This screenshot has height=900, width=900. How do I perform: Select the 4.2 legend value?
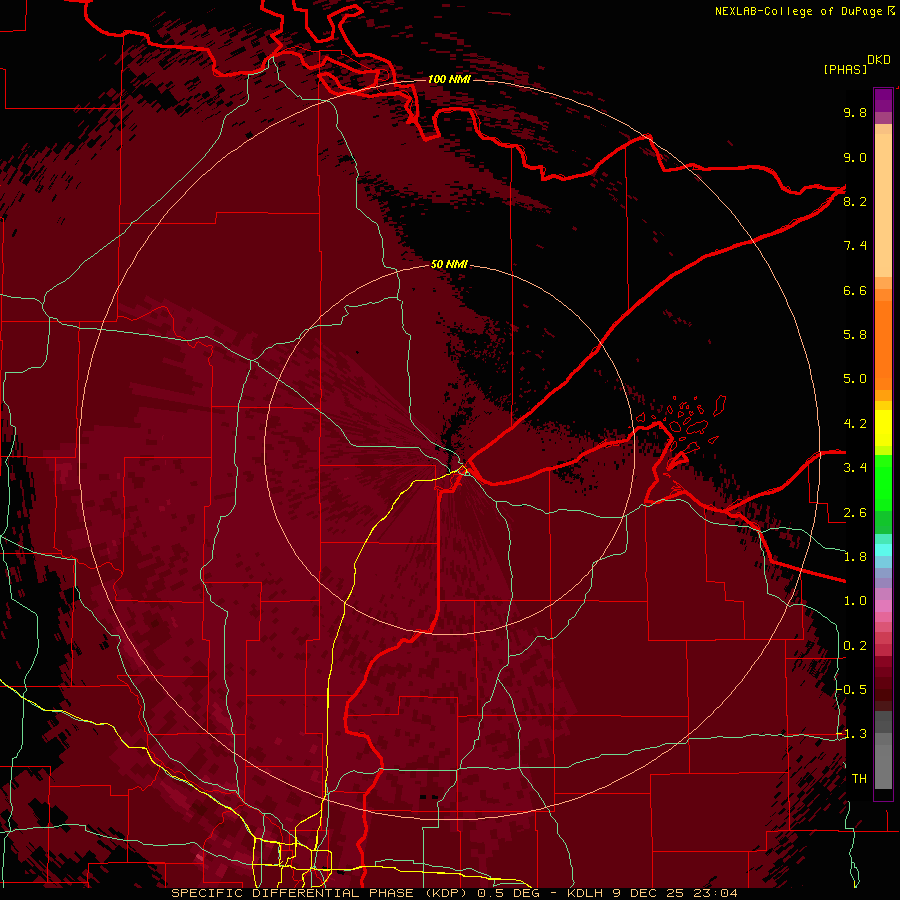[x=855, y=424]
